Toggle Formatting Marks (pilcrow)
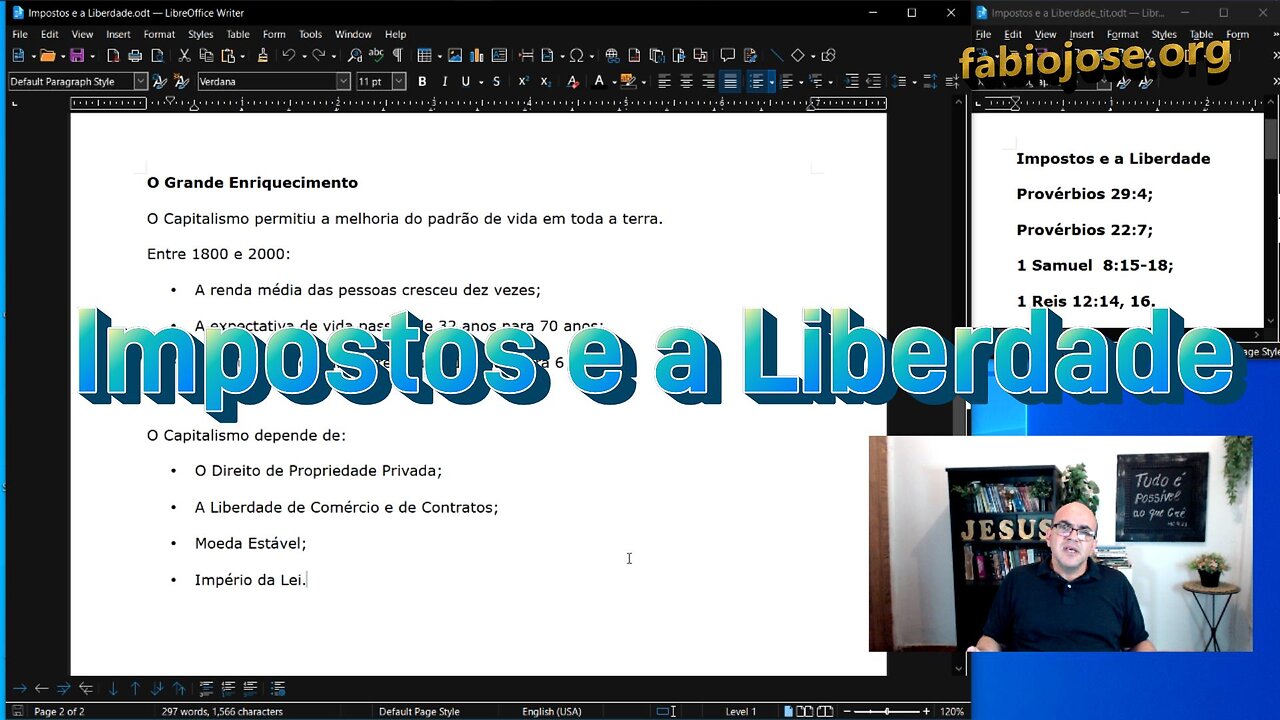This screenshot has width=1280, height=720. (398, 56)
